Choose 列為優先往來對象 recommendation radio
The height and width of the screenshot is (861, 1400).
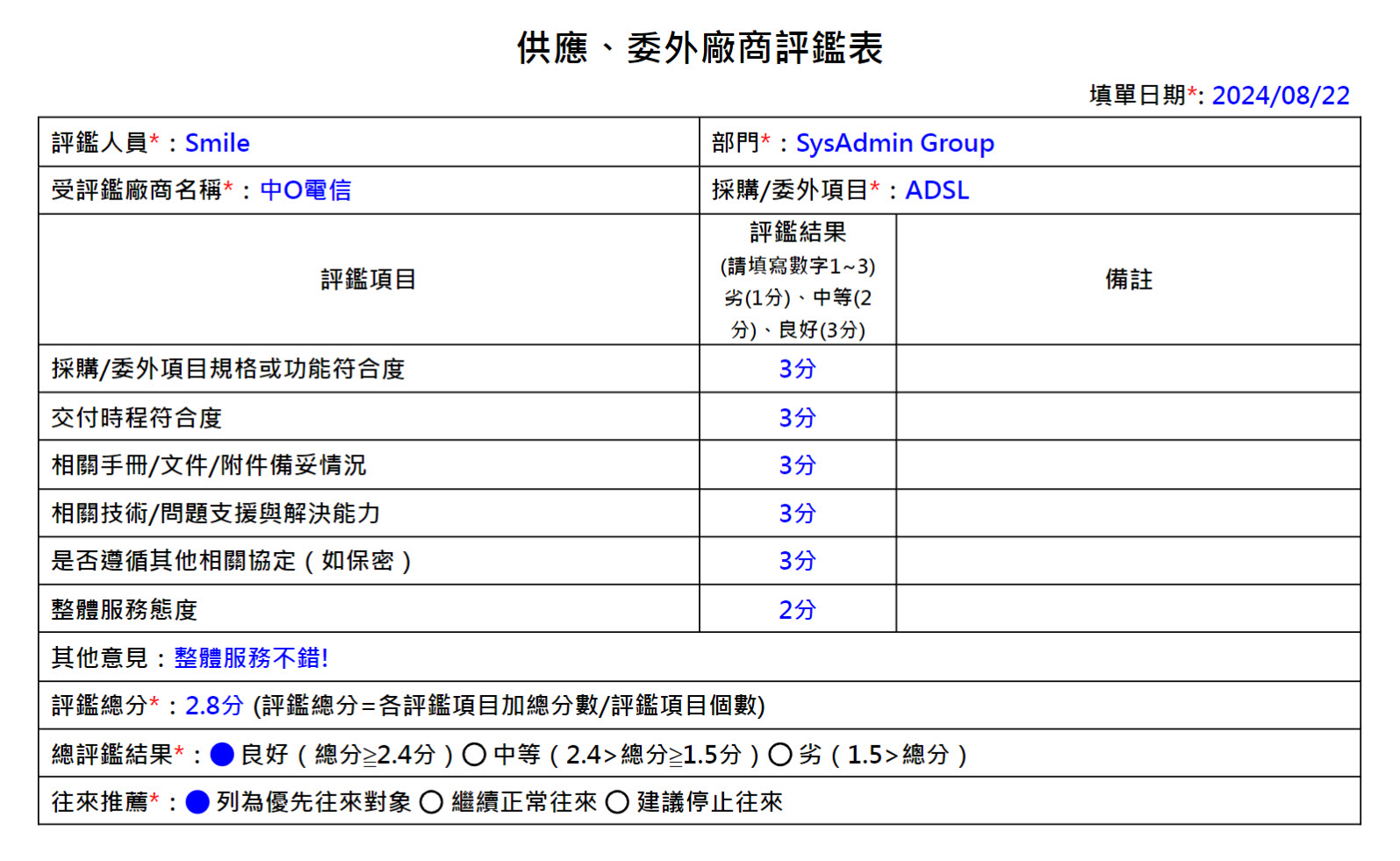[x=197, y=801]
